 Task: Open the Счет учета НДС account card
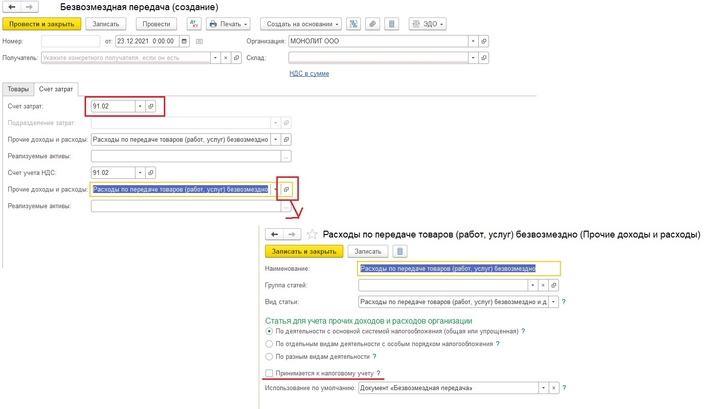[x=151, y=173]
